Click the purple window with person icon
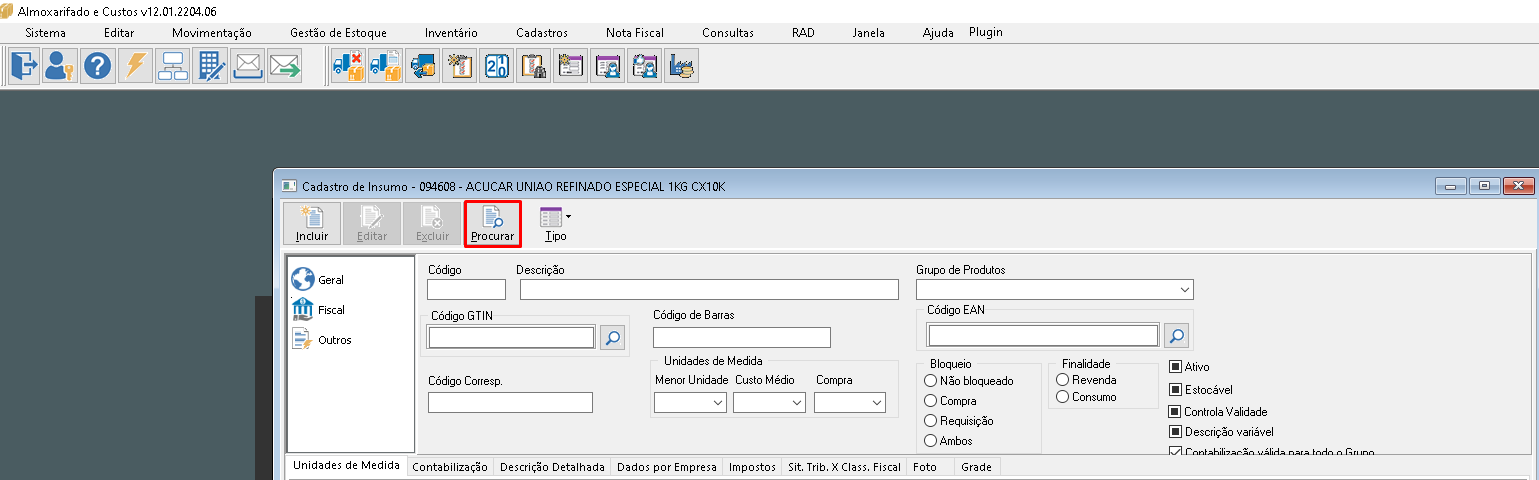Image resolution: width=1539 pixels, height=480 pixels. point(608,66)
